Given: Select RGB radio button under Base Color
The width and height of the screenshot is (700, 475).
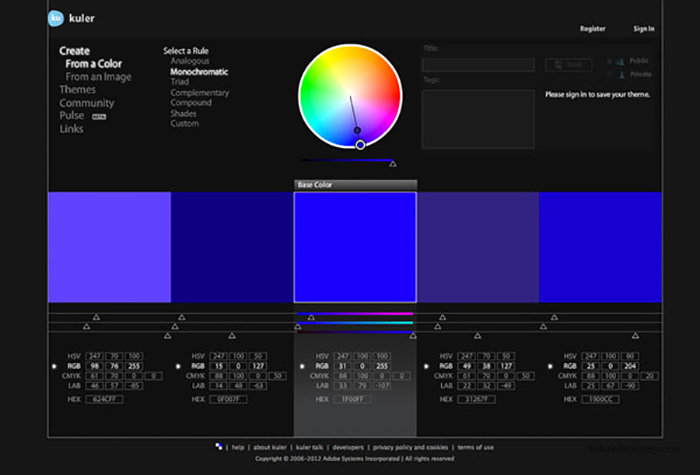Looking at the screenshot, I should (303, 367).
